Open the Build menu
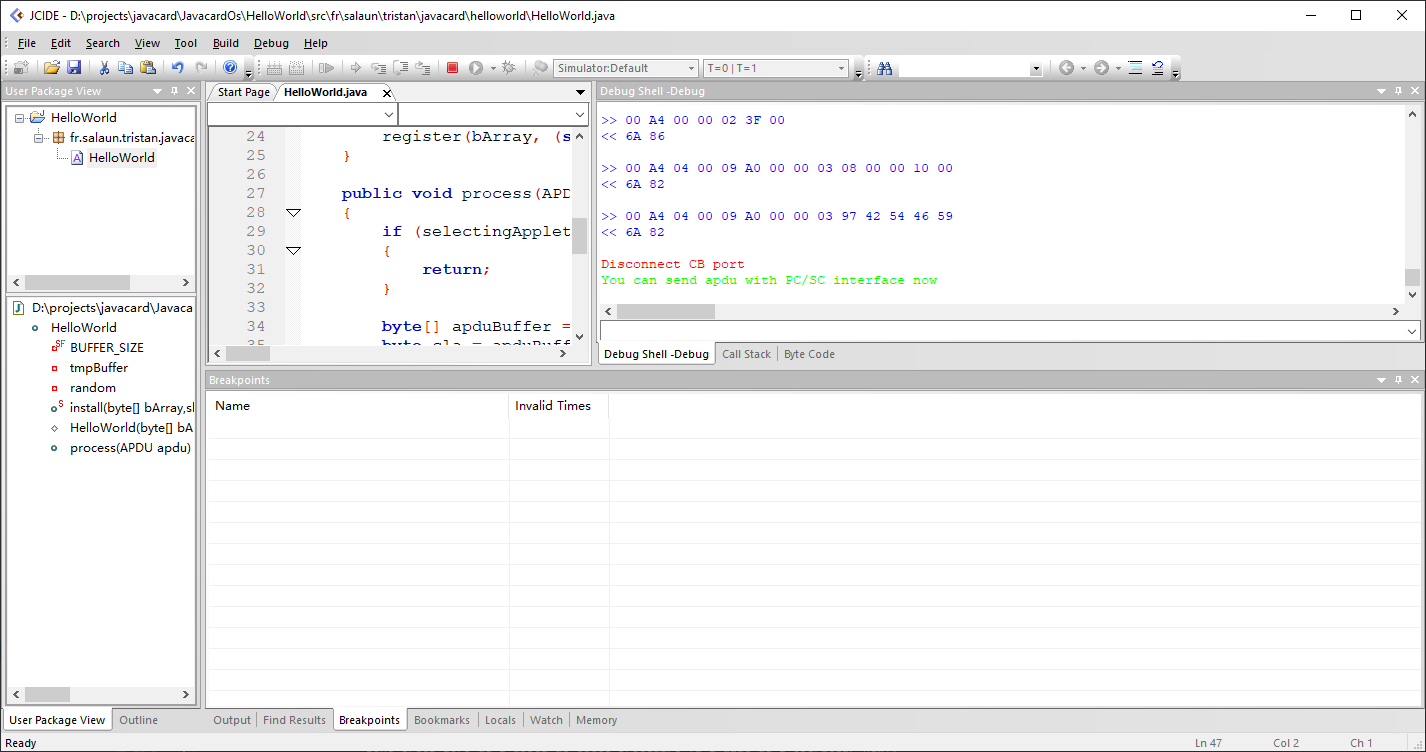This screenshot has height=752, width=1426. 226,43
